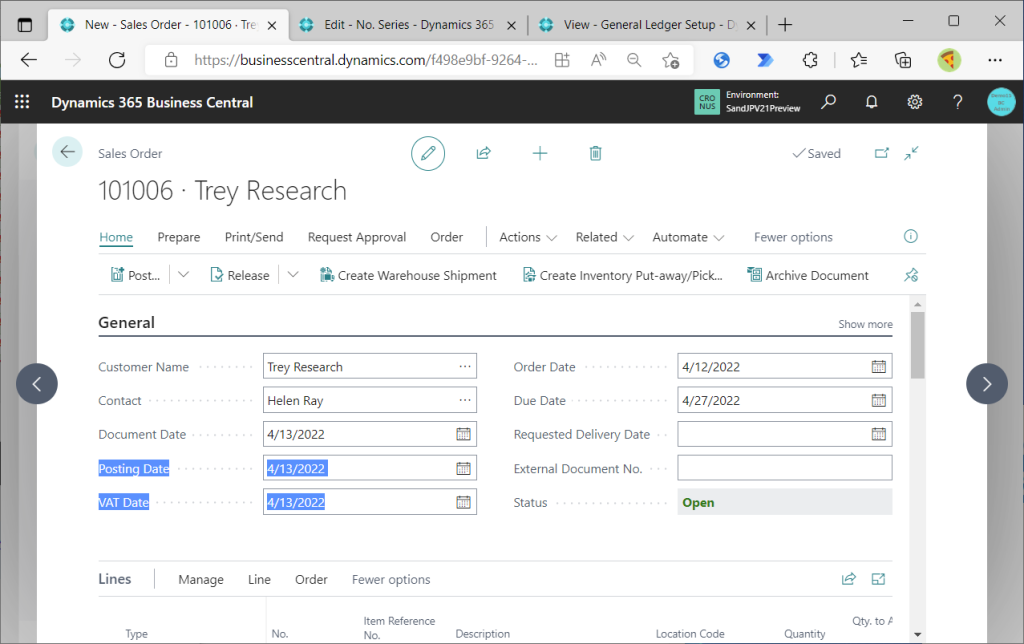Look up Contact with the ellipsis button

point(464,400)
